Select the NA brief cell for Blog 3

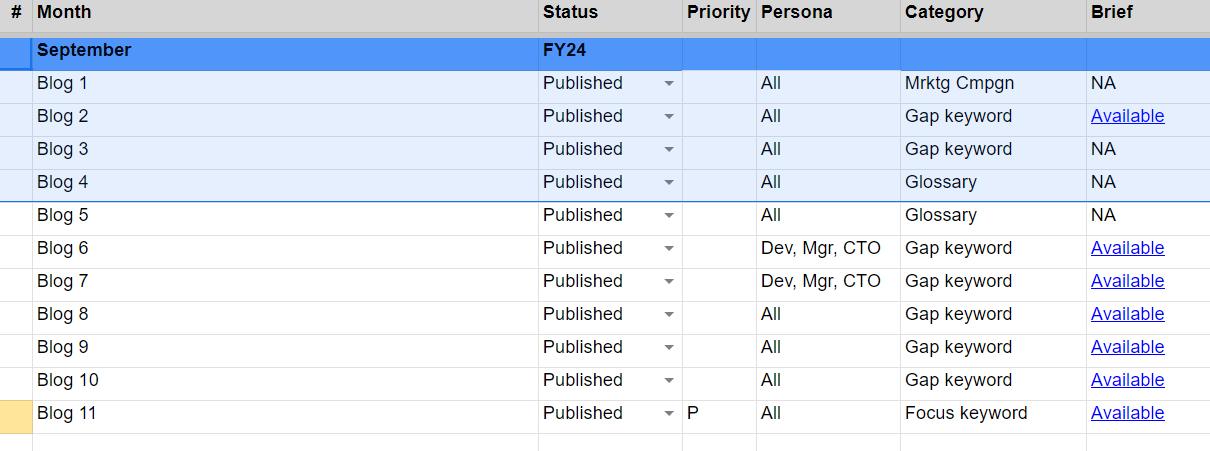point(1148,153)
